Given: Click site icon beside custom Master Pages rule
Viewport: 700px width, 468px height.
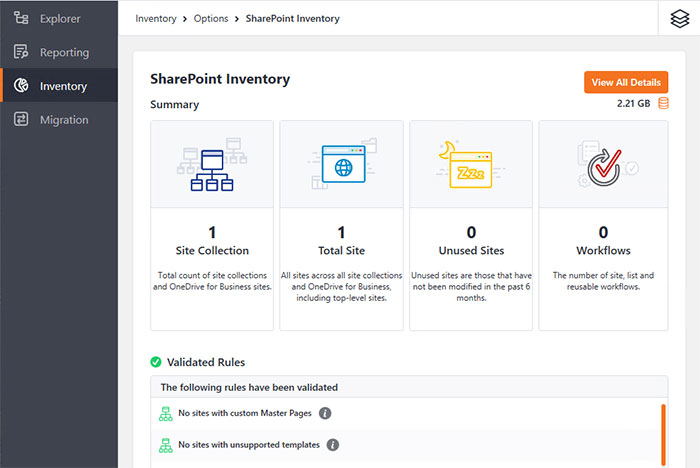Looking at the screenshot, I should 166,414.
